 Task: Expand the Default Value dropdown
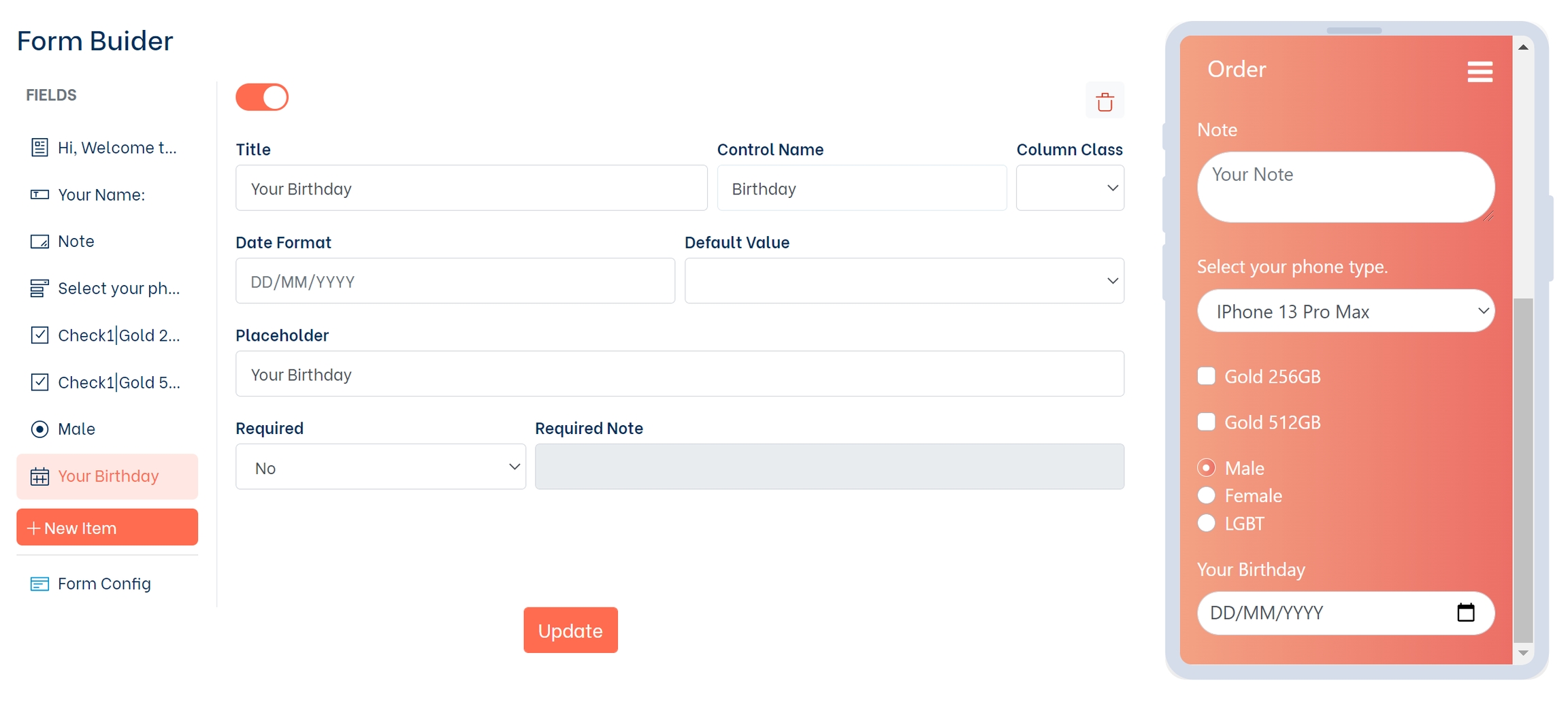(x=904, y=281)
